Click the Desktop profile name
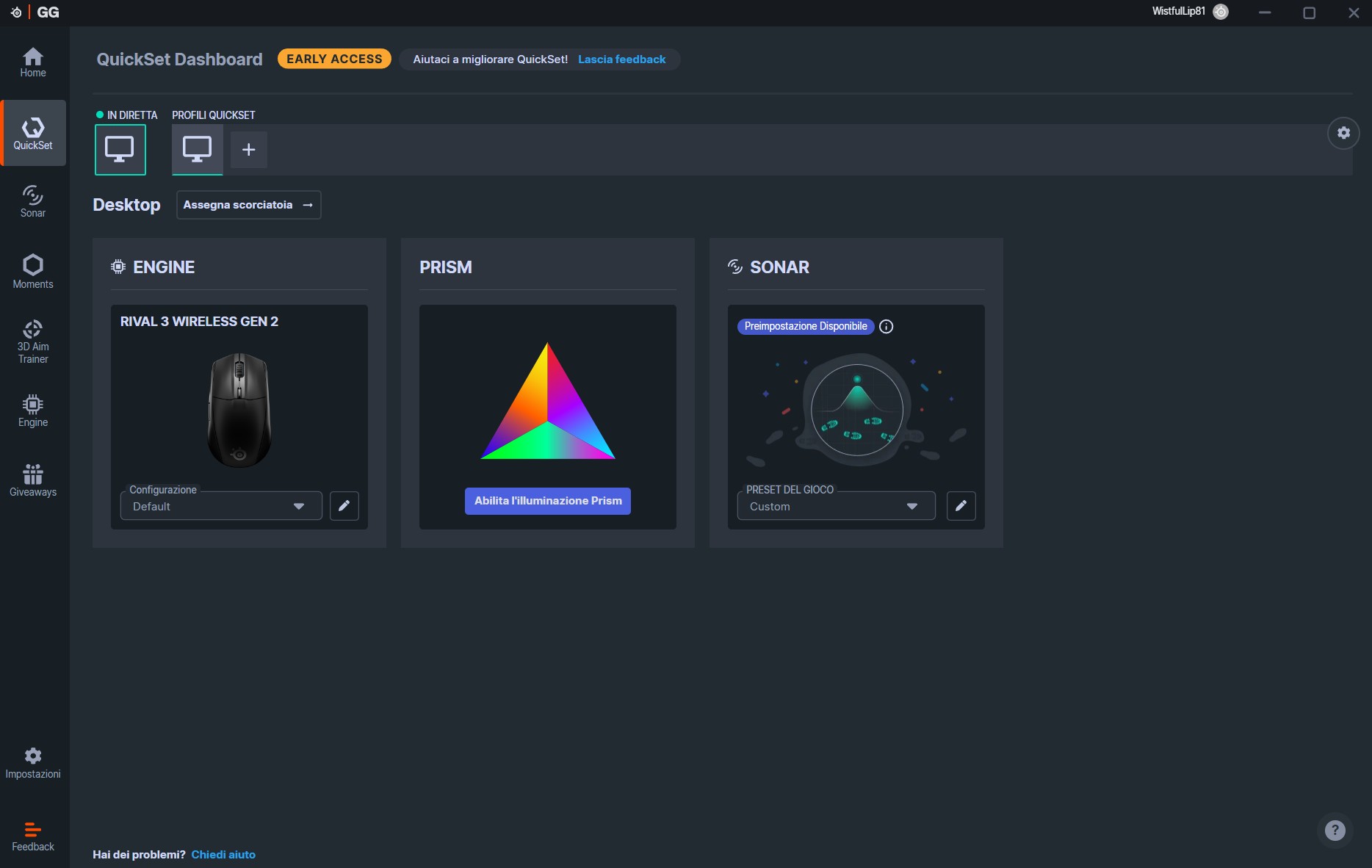This screenshot has width=1372, height=868. tap(126, 205)
